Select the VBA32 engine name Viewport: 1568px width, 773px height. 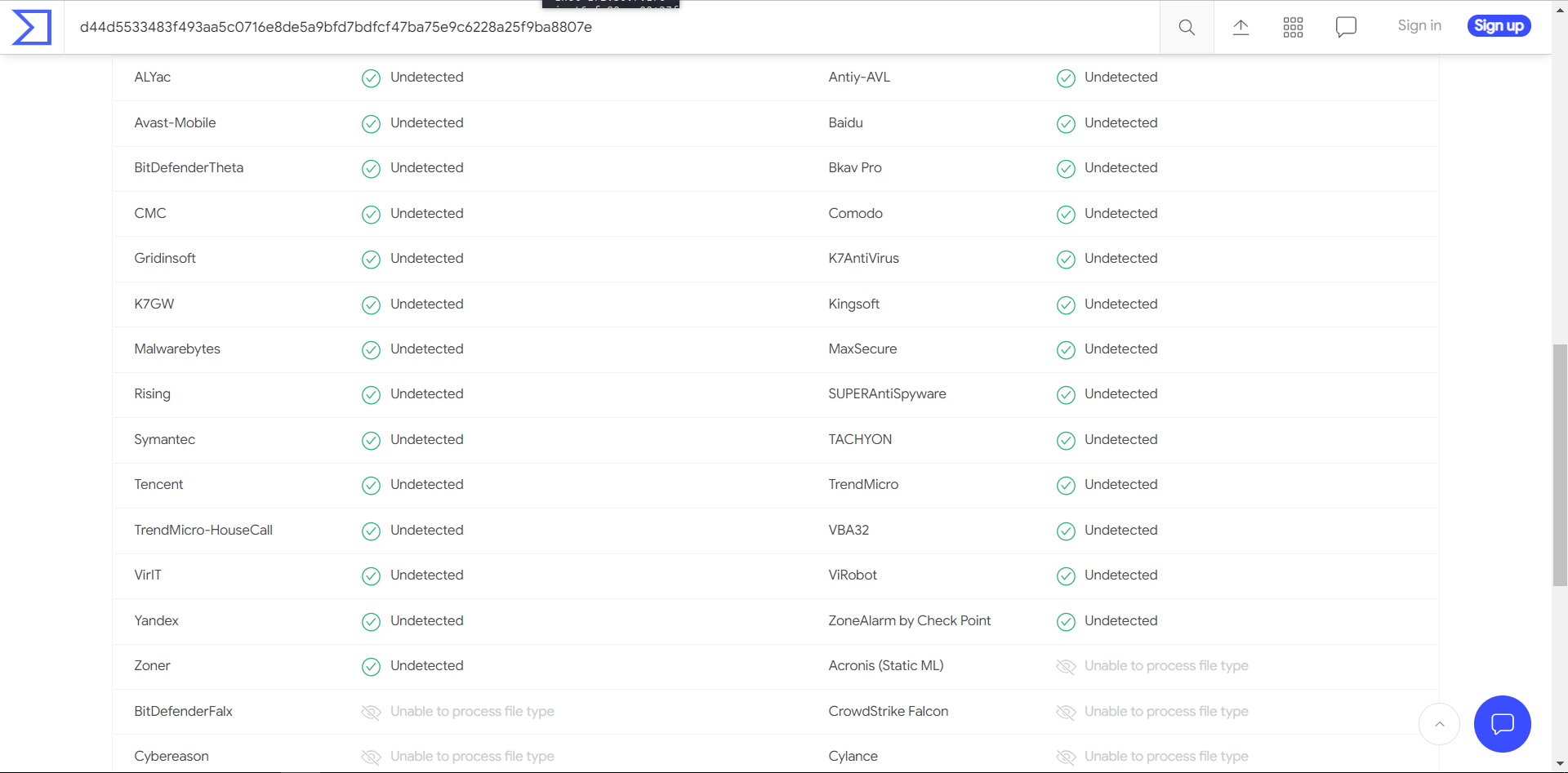pyautogui.click(x=849, y=530)
